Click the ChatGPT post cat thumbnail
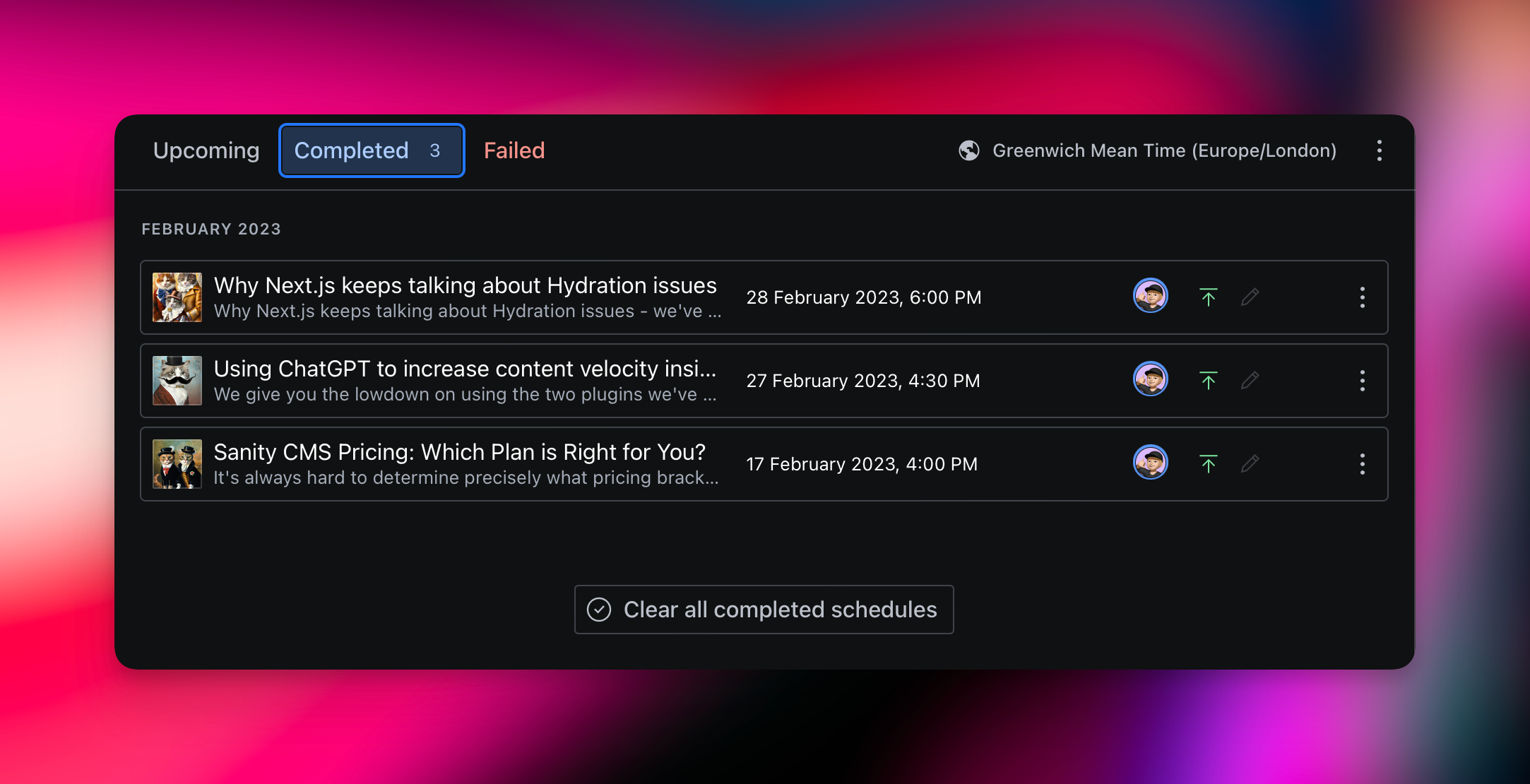The image size is (1530, 784). [177, 381]
